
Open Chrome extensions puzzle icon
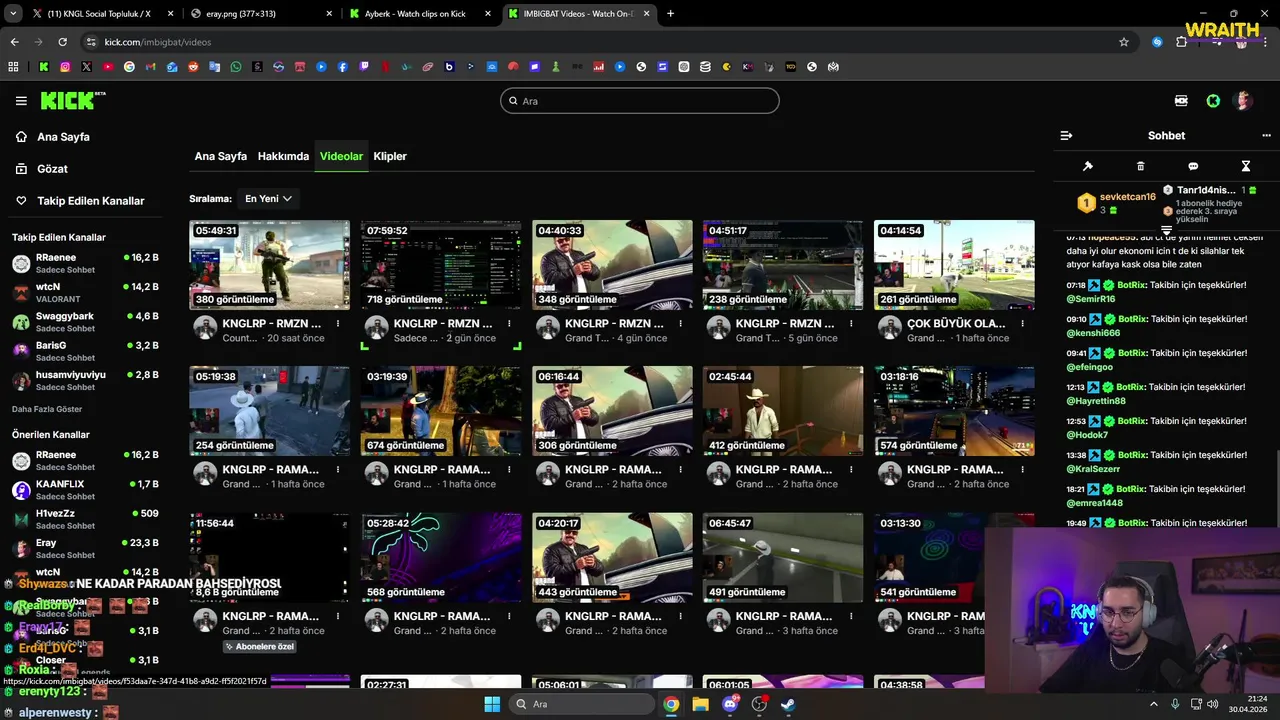[x=1181, y=42]
